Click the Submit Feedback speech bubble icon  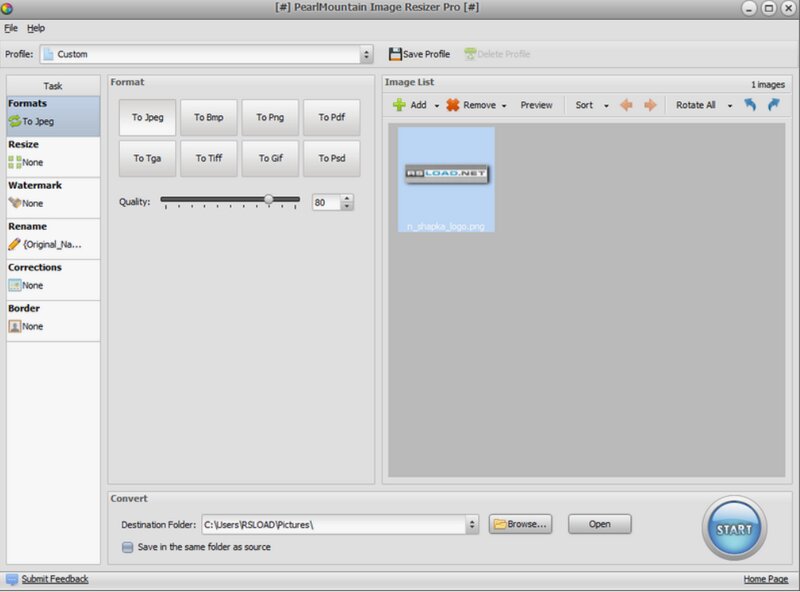pos(12,579)
